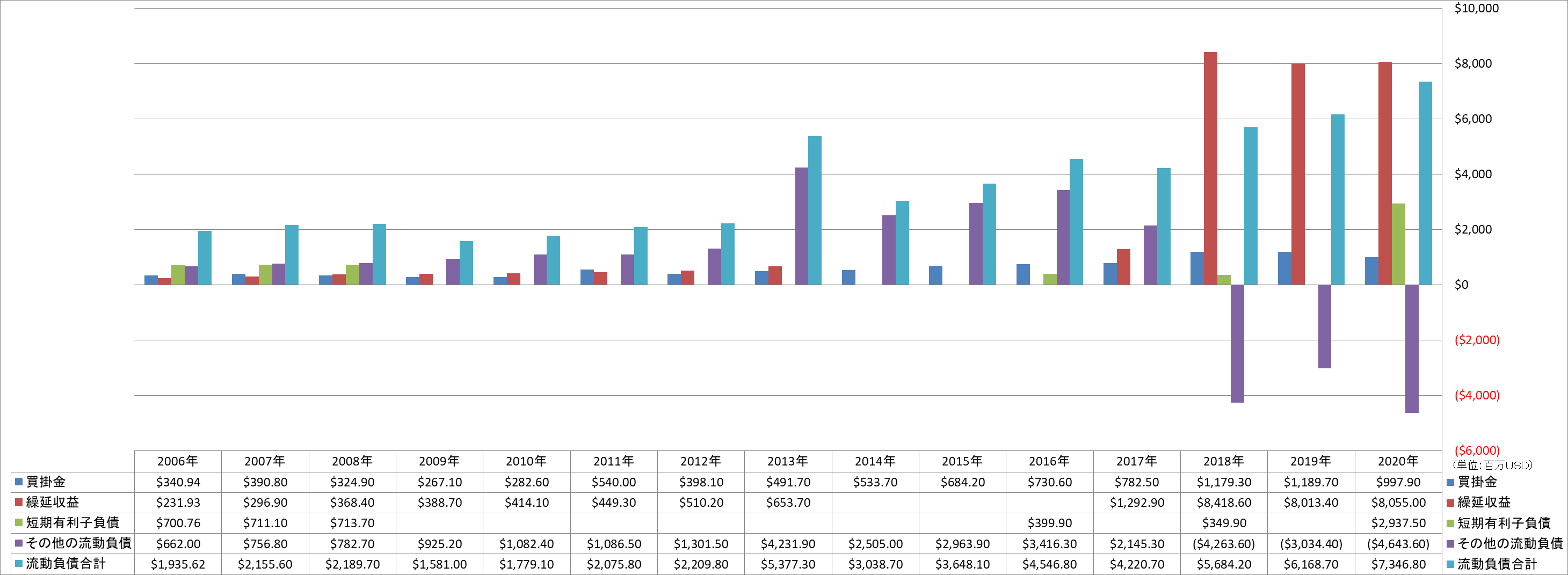Click the red 繰延収益 legend marker in the data table
1568x575 pixels.
(19, 502)
